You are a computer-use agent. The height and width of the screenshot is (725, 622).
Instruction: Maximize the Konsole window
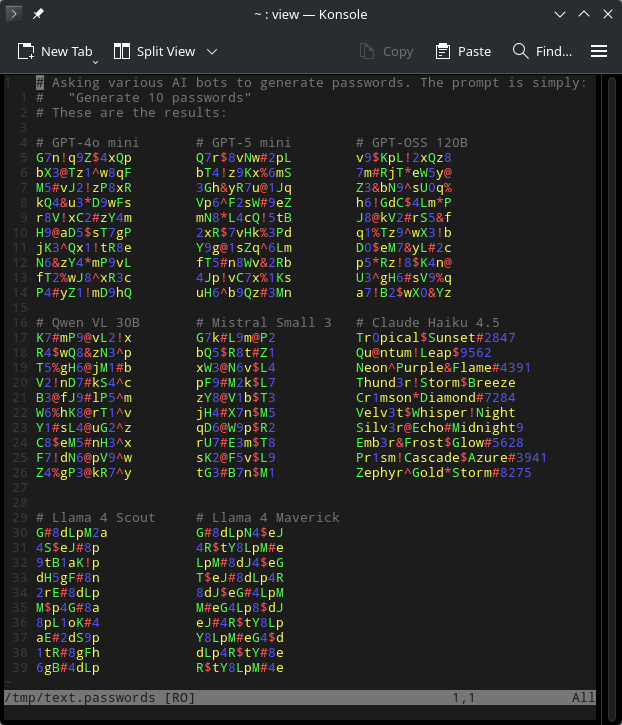tap(580, 15)
